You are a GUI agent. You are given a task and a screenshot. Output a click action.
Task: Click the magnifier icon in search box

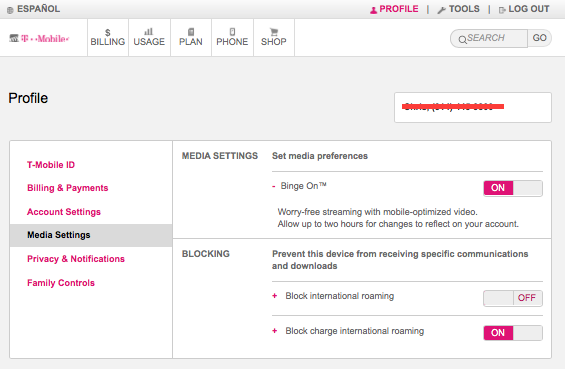(462, 40)
